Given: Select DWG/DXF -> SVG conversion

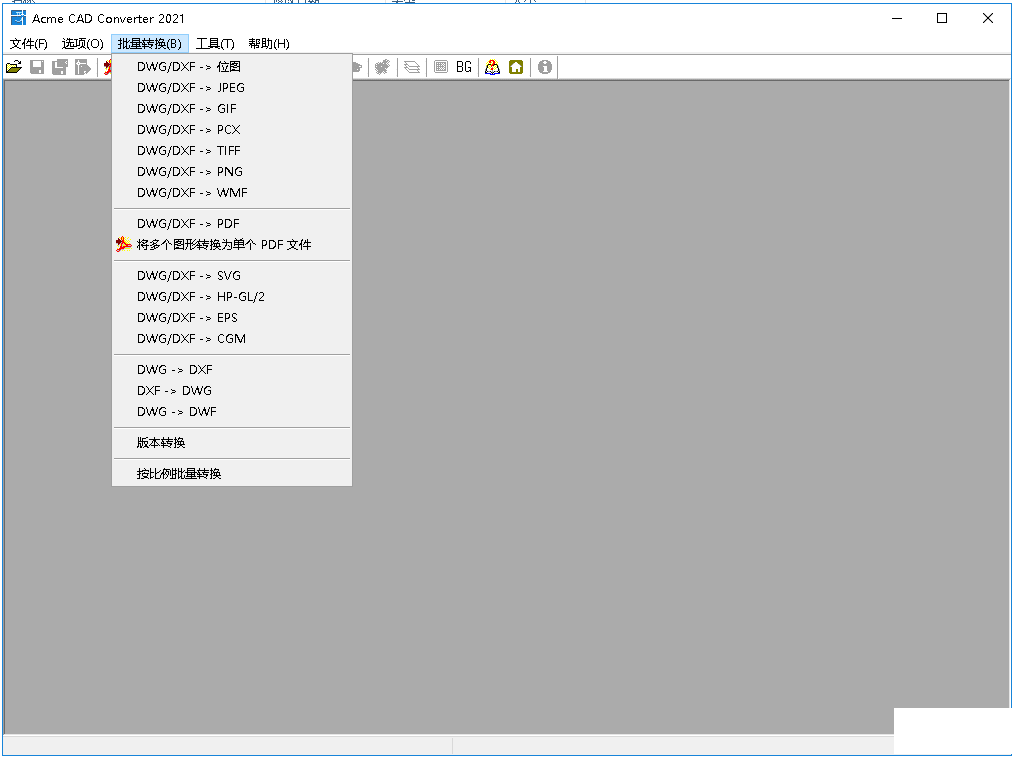Looking at the screenshot, I should click(x=232, y=276).
